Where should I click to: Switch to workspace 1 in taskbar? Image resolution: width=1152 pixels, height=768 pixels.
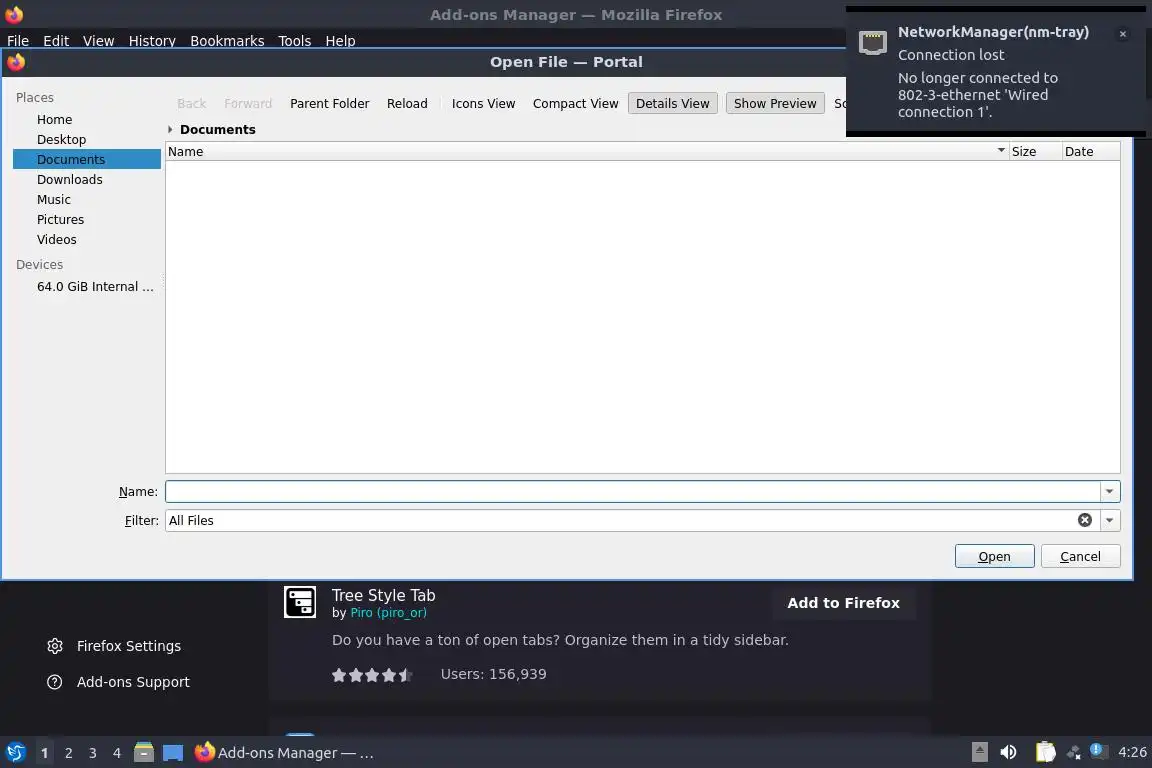[44, 753]
